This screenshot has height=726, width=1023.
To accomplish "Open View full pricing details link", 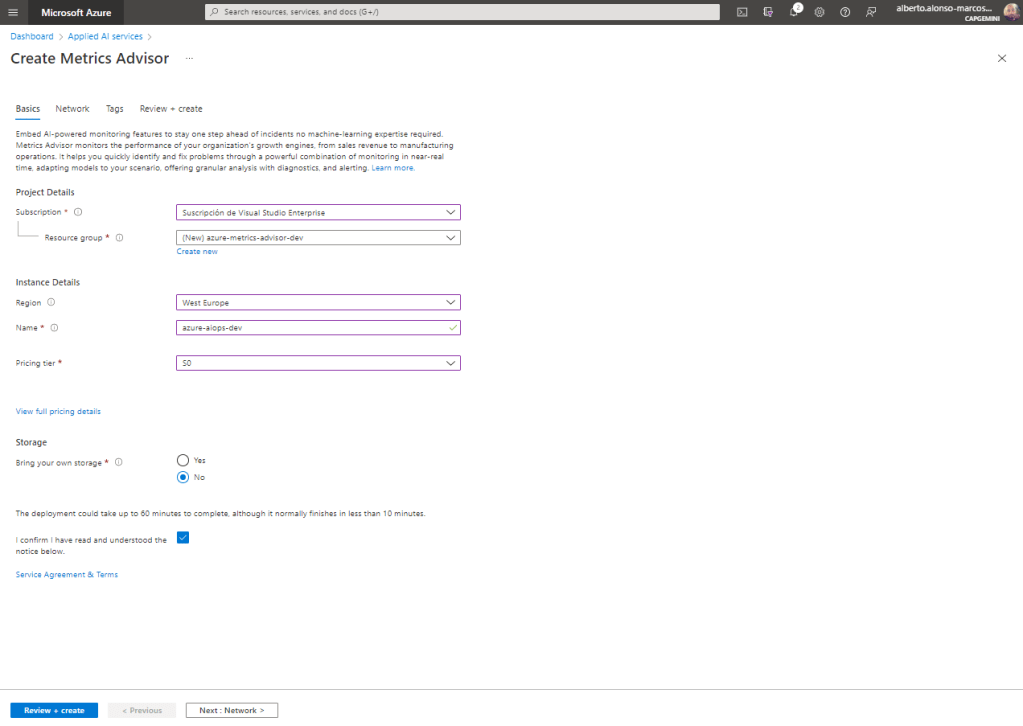I will 58,411.
